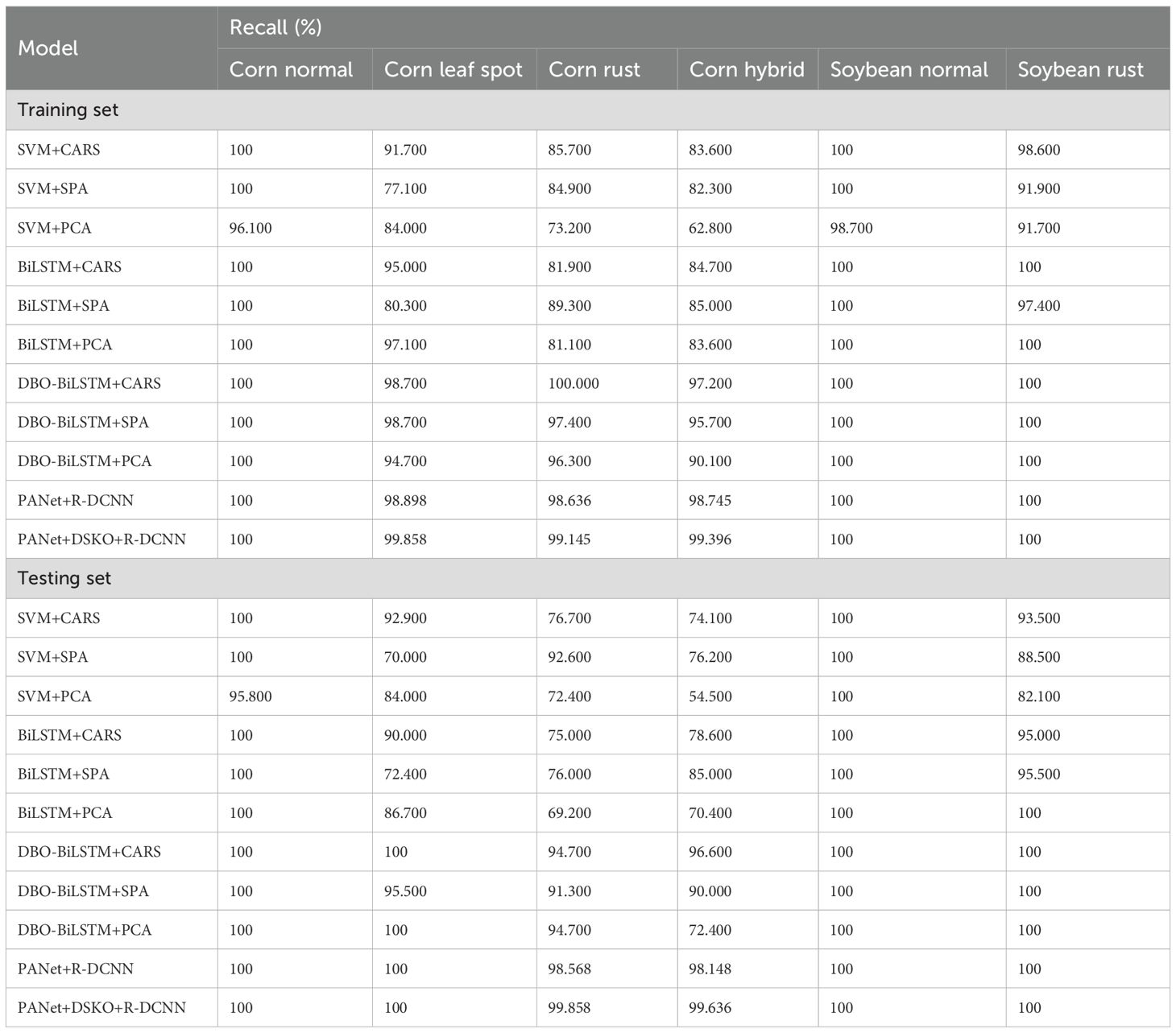Select the 62.800 Corn hybrid cell
The height and width of the screenshot is (1033, 1176).
710,228
